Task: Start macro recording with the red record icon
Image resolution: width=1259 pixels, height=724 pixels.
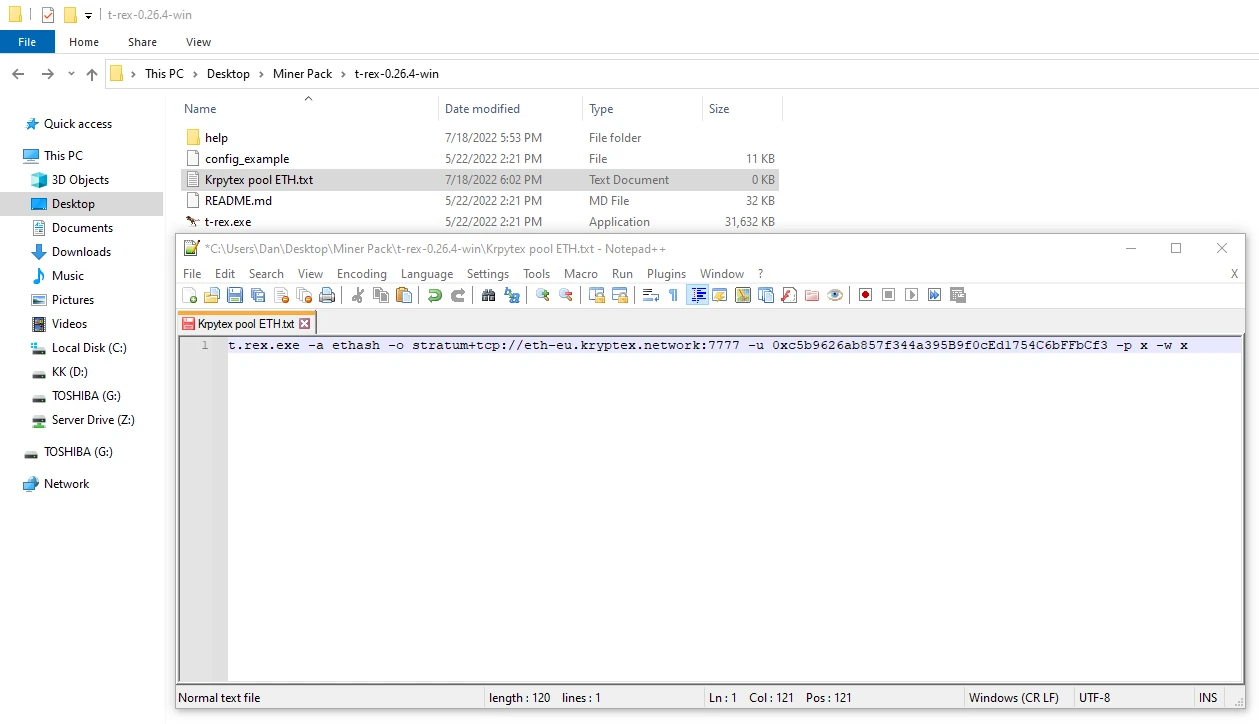Action: pos(865,295)
